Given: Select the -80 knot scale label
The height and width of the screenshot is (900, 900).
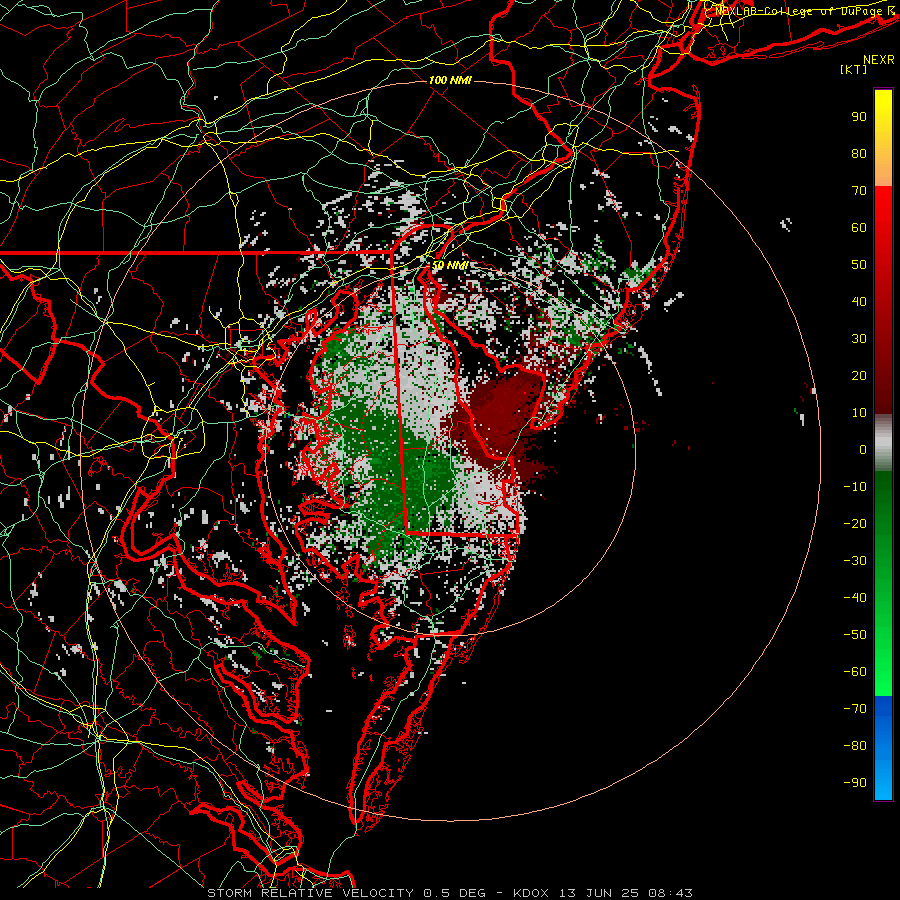Looking at the screenshot, I should pos(855,746).
